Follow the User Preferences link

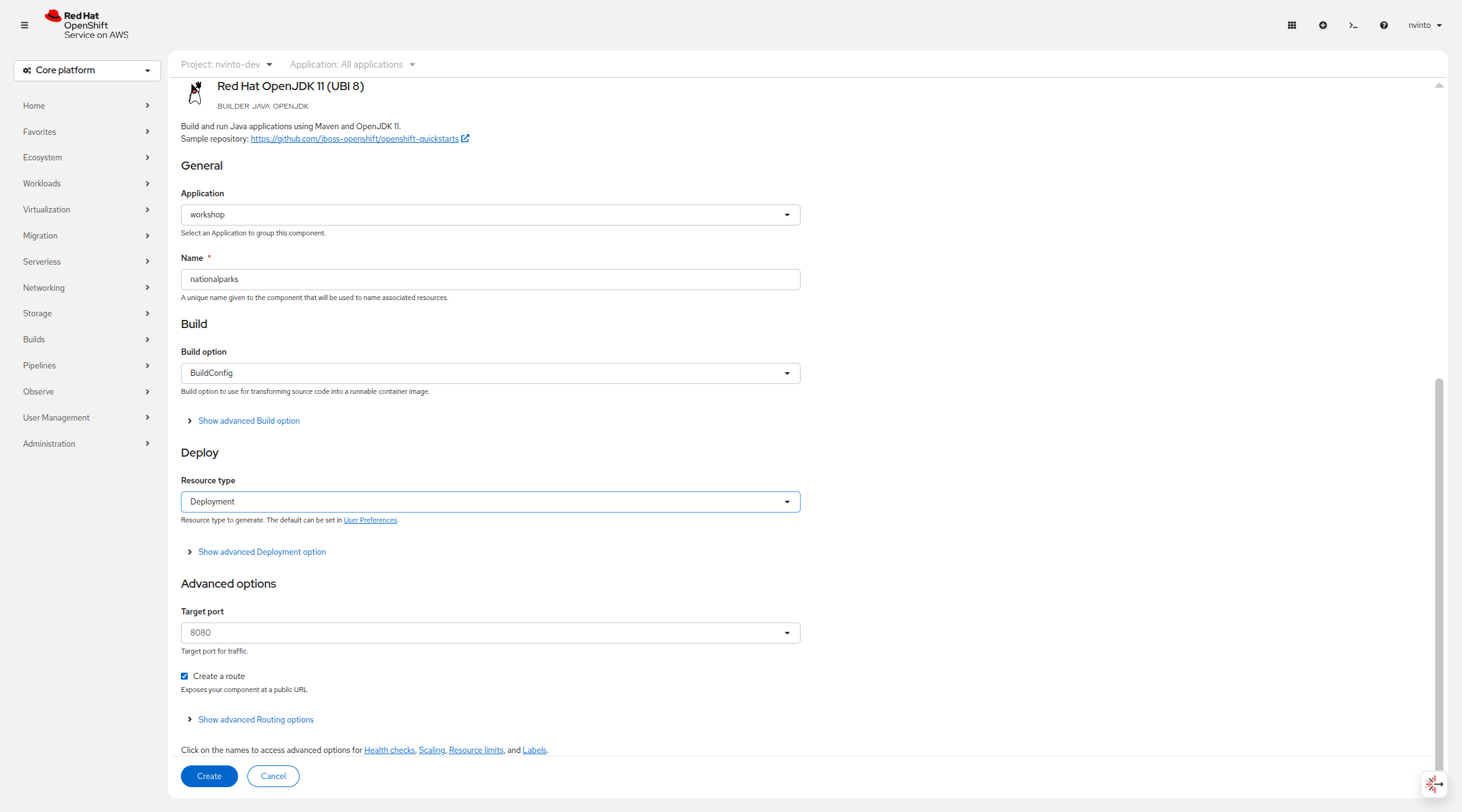click(370, 521)
